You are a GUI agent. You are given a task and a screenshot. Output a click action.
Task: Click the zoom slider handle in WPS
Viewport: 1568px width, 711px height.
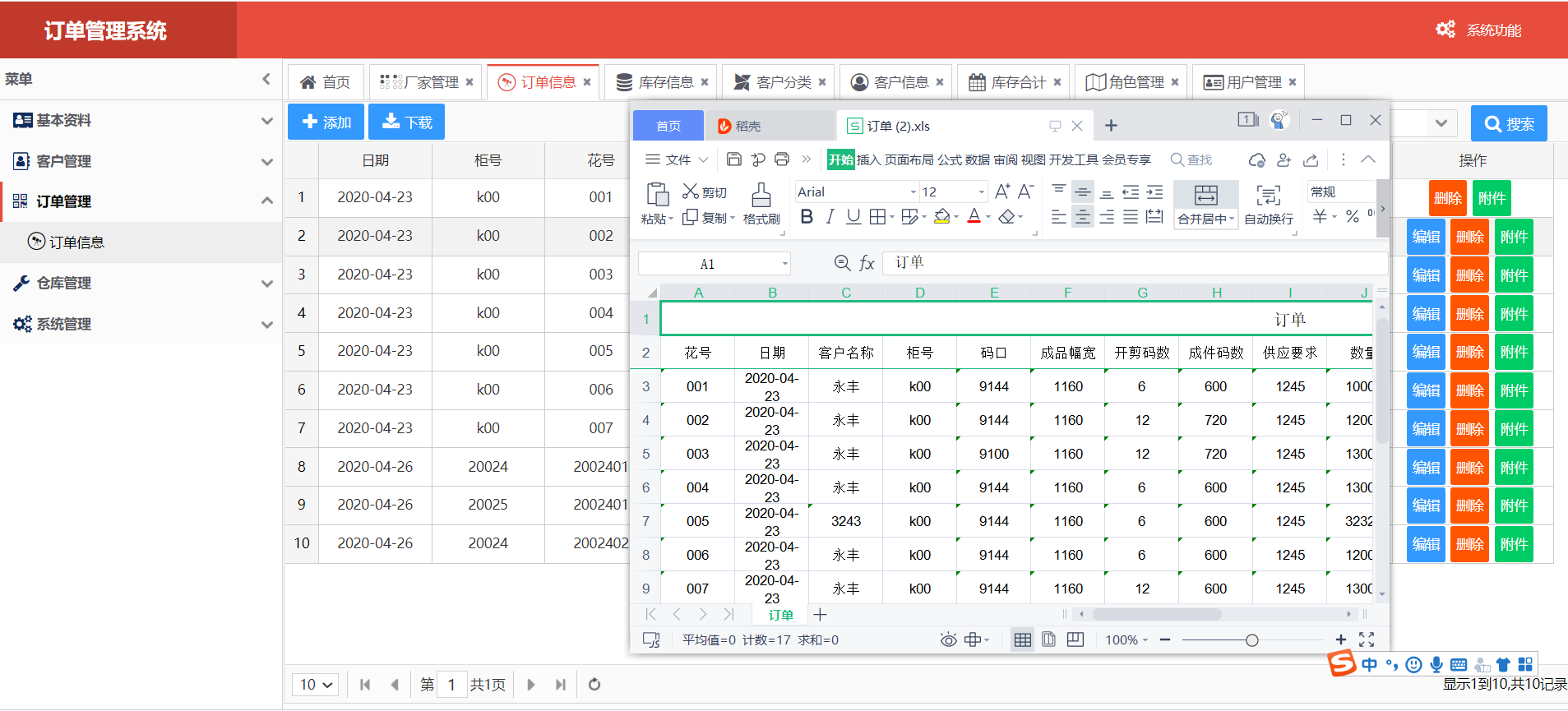coord(1251,639)
